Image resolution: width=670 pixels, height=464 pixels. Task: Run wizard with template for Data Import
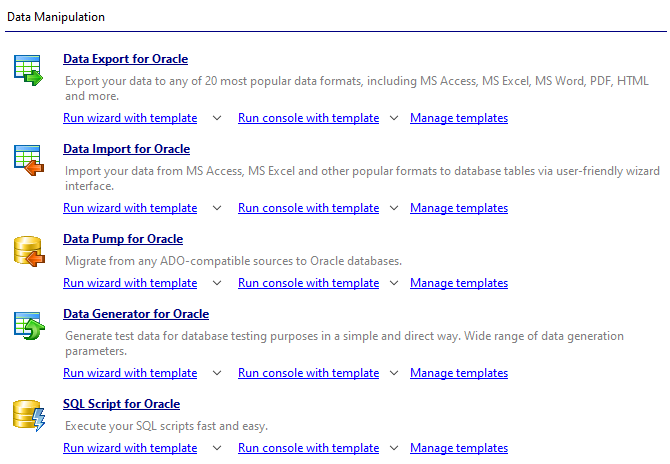click(x=130, y=208)
